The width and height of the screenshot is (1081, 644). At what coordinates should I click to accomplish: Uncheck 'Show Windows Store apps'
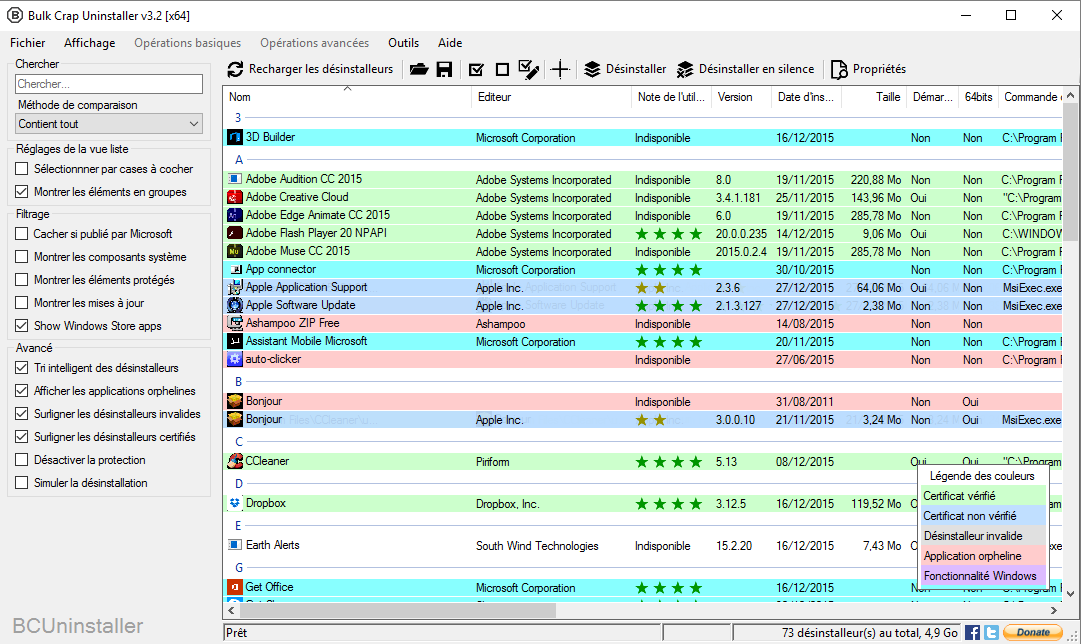(22, 325)
